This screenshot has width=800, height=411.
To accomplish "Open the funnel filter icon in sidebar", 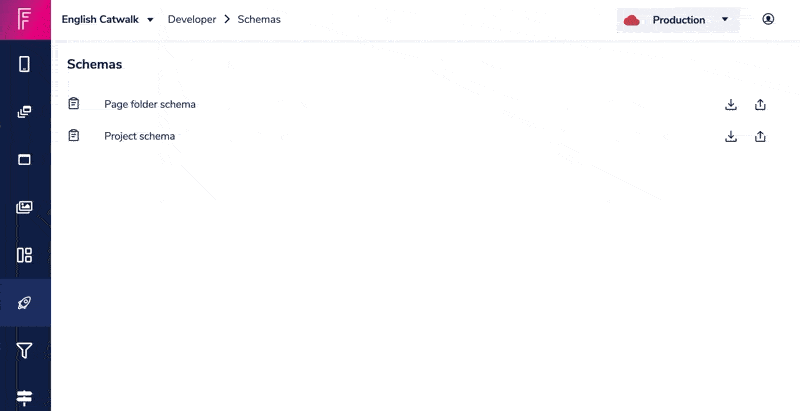I will [x=24, y=350].
